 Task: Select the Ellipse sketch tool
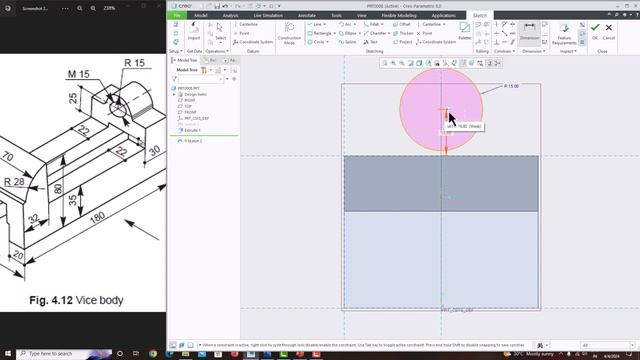[347, 33]
